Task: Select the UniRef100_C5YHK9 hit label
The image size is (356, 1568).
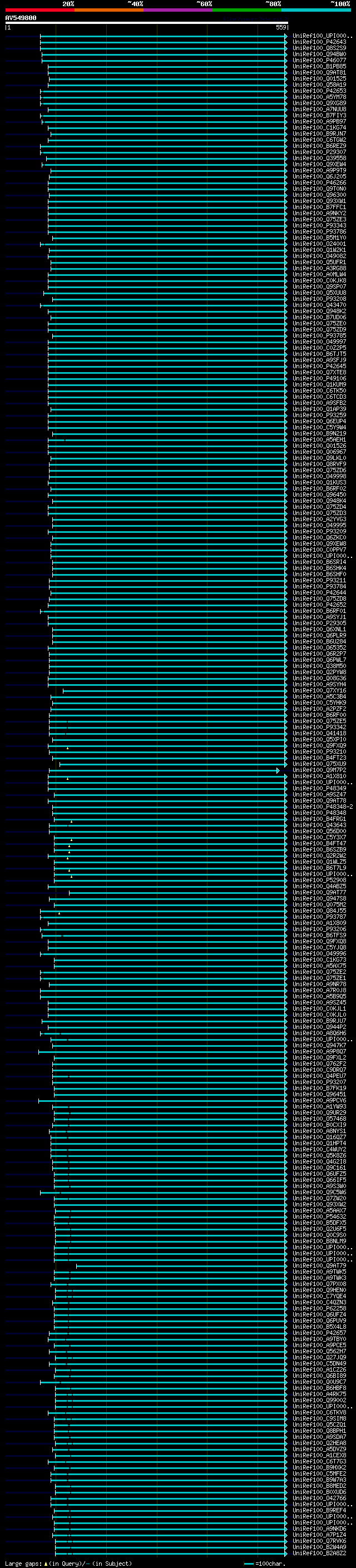Action: tap(319, 703)
